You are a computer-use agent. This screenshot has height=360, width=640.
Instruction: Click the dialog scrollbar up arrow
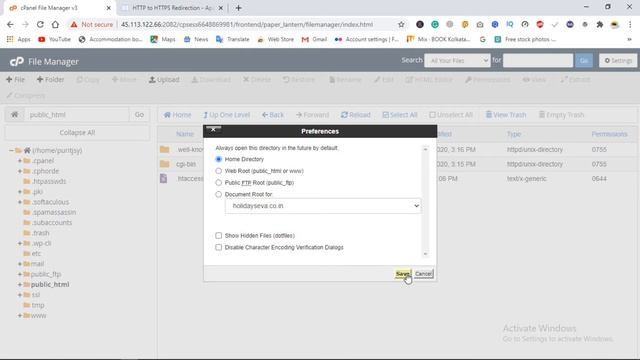pyautogui.click(x=425, y=149)
